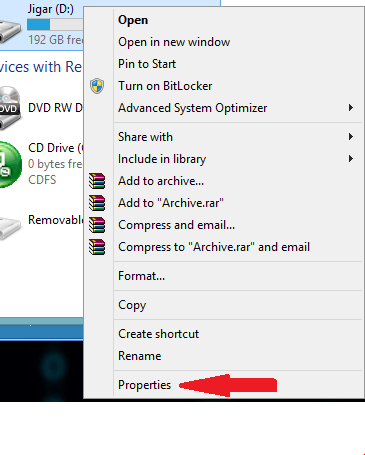Choose Add to "Archive.rar" option

coord(238,203)
